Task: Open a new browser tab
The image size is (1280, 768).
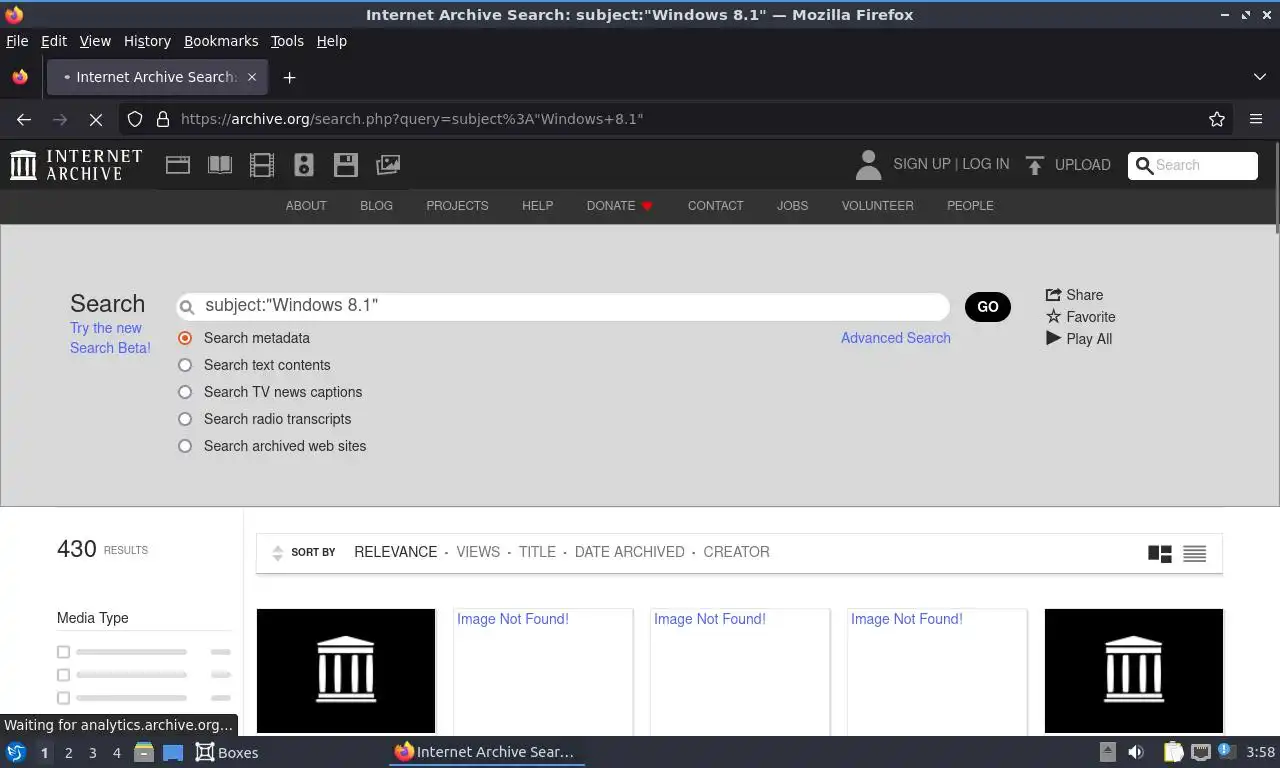Action: tap(289, 77)
